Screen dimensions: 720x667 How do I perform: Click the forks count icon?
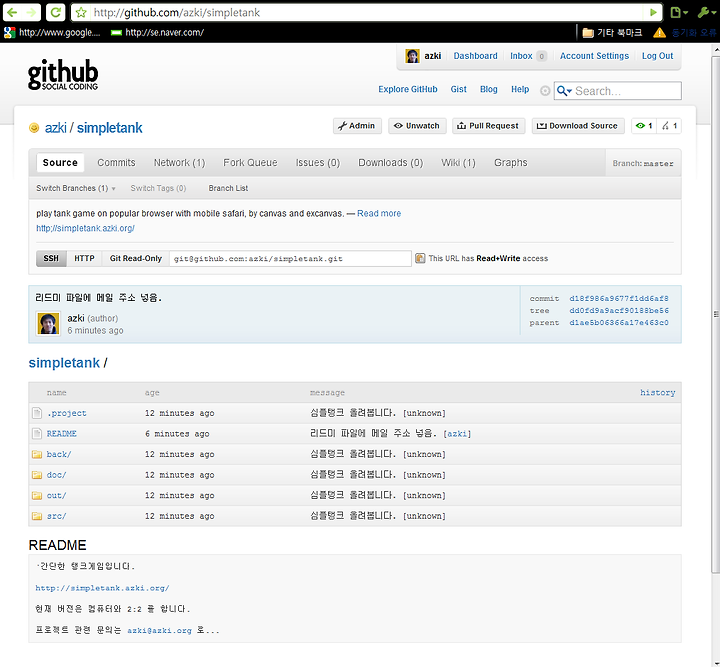pyautogui.click(x=669, y=126)
